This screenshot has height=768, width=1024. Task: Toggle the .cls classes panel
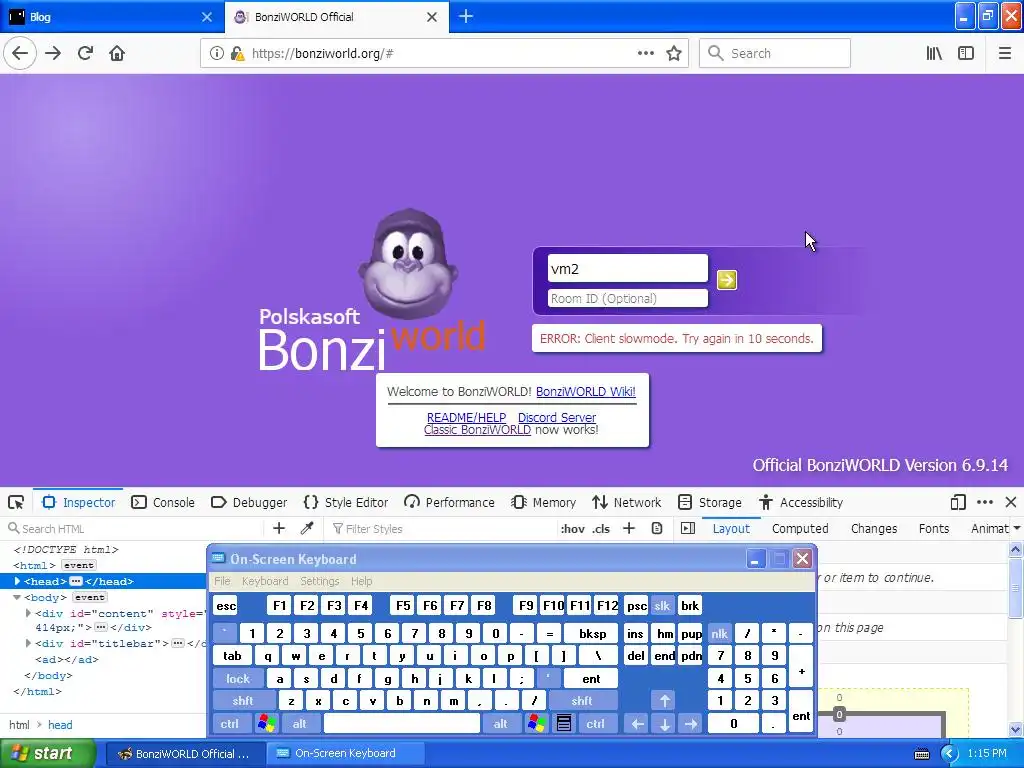tap(601, 528)
